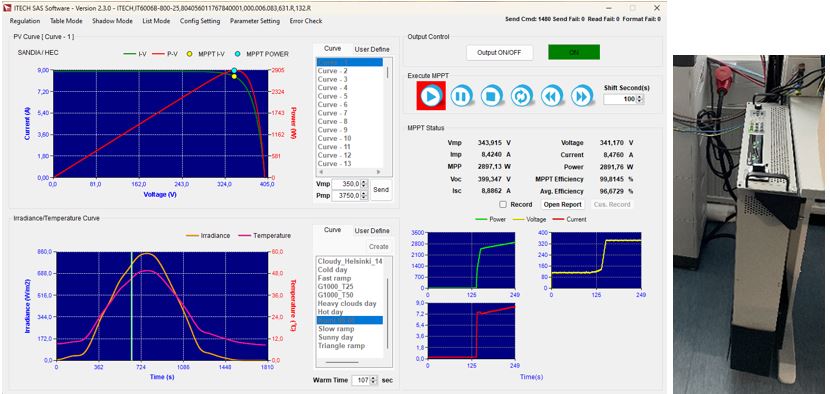The width and height of the screenshot is (830, 394).
Task: Select the PV Curve panel's Curve tab
Action: (x=332, y=48)
